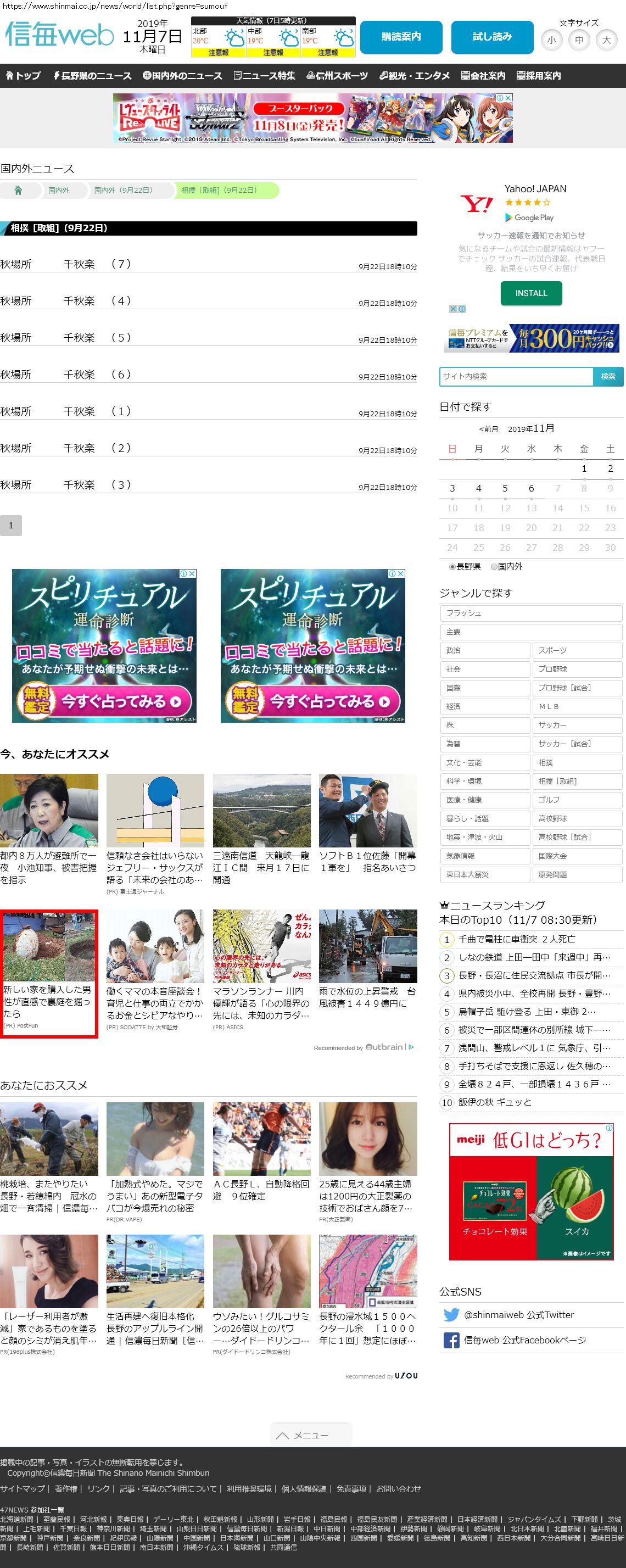This screenshot has height=1568, width=626.
Task: Open the official Twitter icon link
Action: 451,1315
